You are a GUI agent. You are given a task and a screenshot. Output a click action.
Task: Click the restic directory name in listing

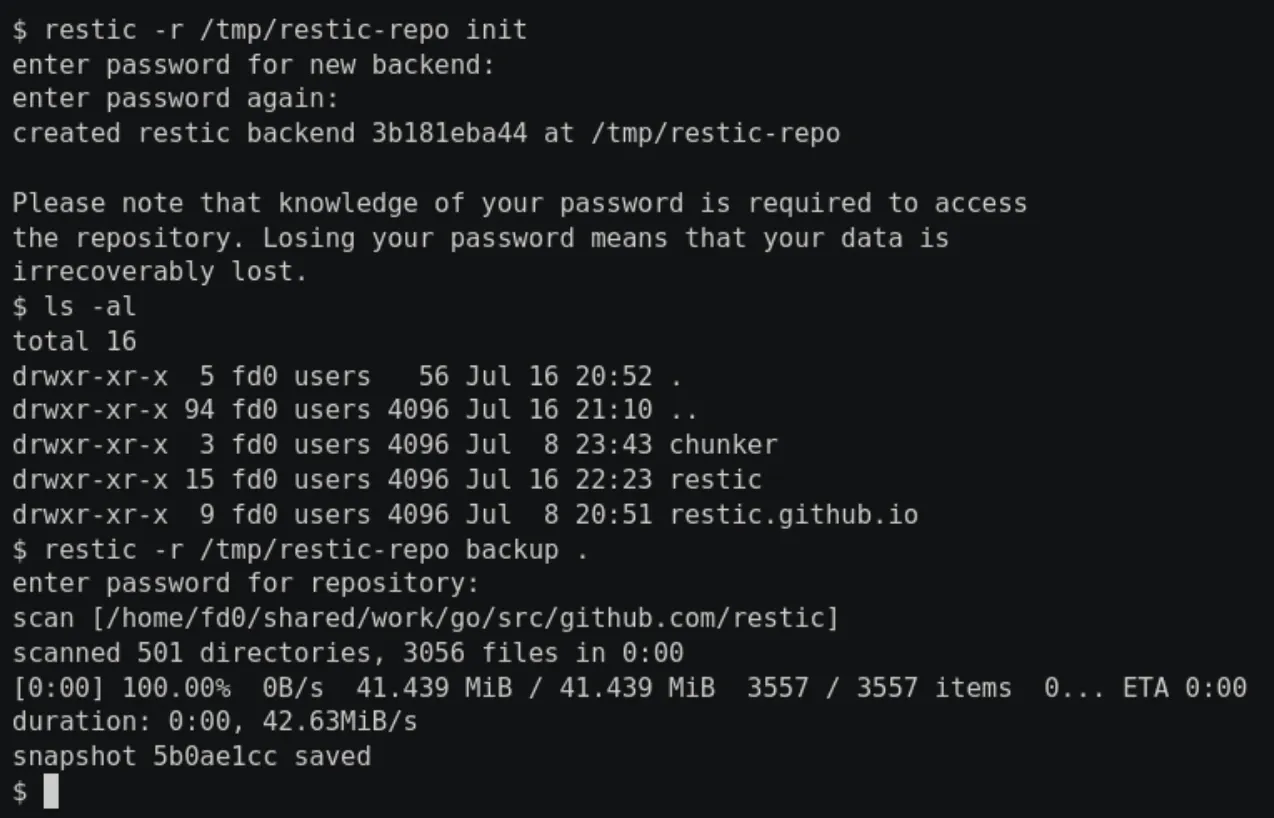click(x=715, y=479)
